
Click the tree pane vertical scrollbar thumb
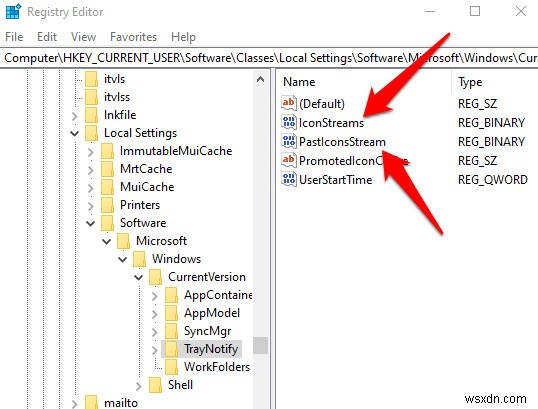(x=260, y=346)
